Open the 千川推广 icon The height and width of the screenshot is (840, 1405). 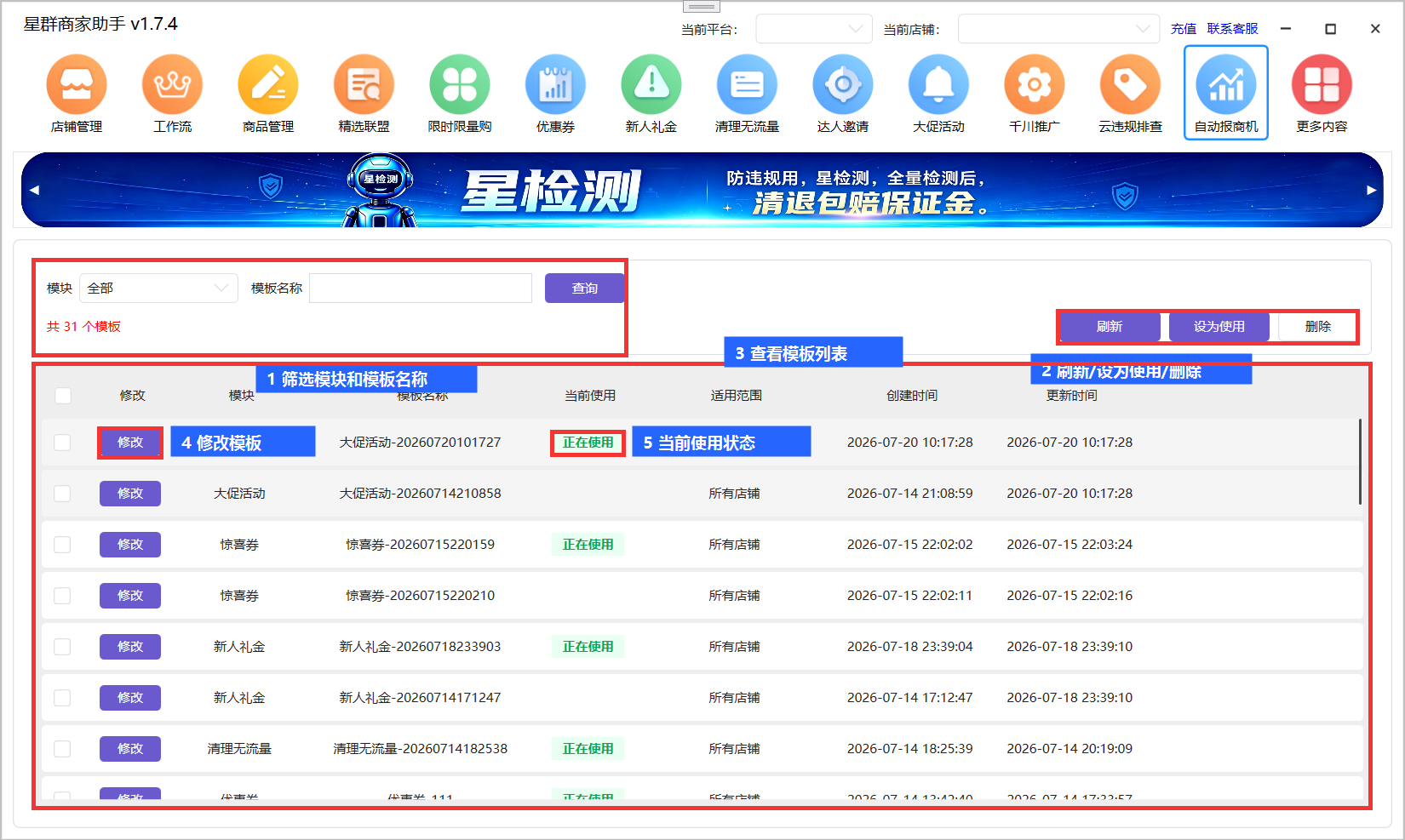point(1035,94)
